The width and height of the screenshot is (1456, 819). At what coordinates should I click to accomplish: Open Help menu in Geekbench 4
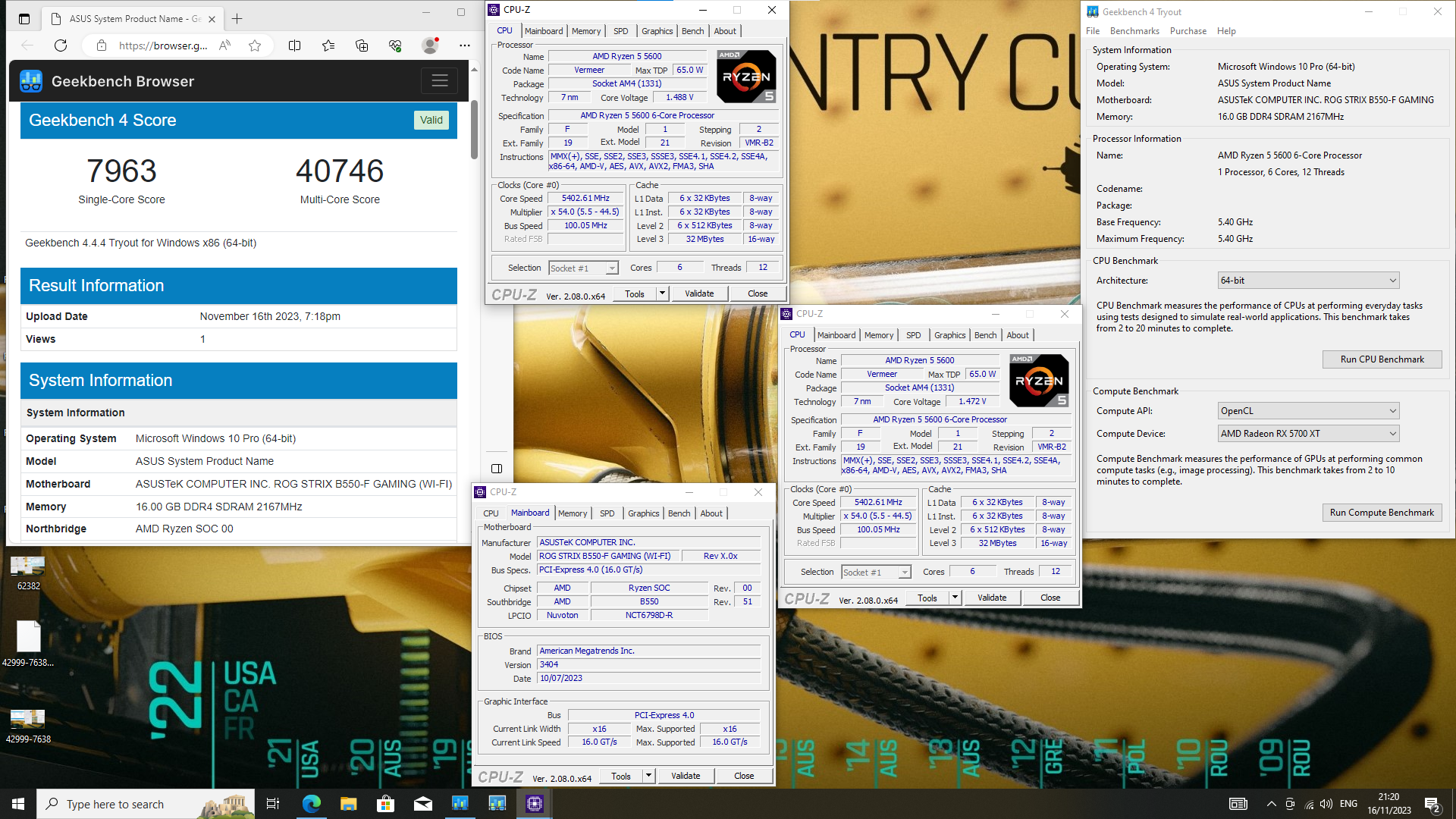[x=1226, y=31]
